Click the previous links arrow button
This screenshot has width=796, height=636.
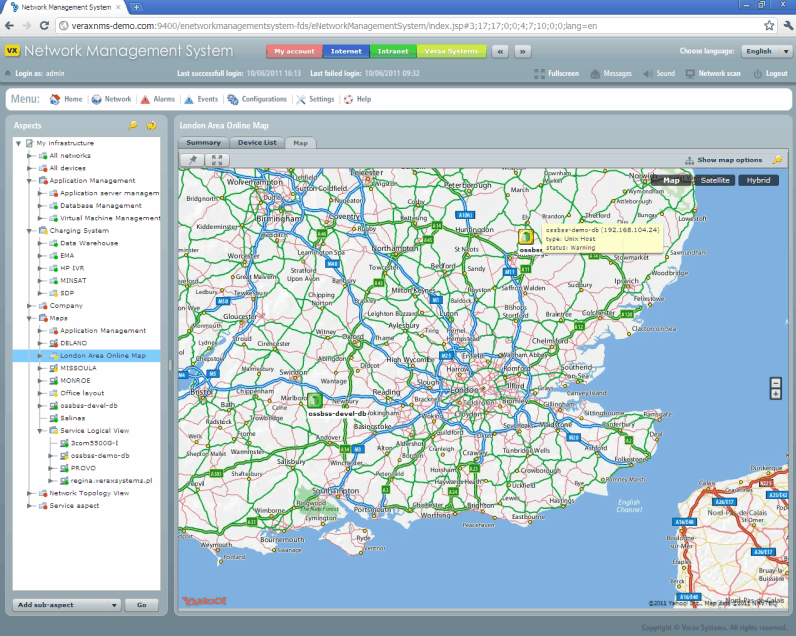coord(500,51)
